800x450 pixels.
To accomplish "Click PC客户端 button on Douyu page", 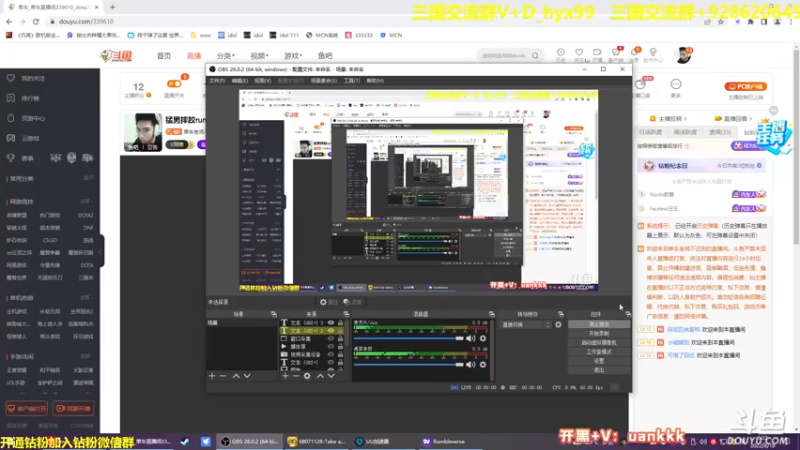I will tap(745, 87).
